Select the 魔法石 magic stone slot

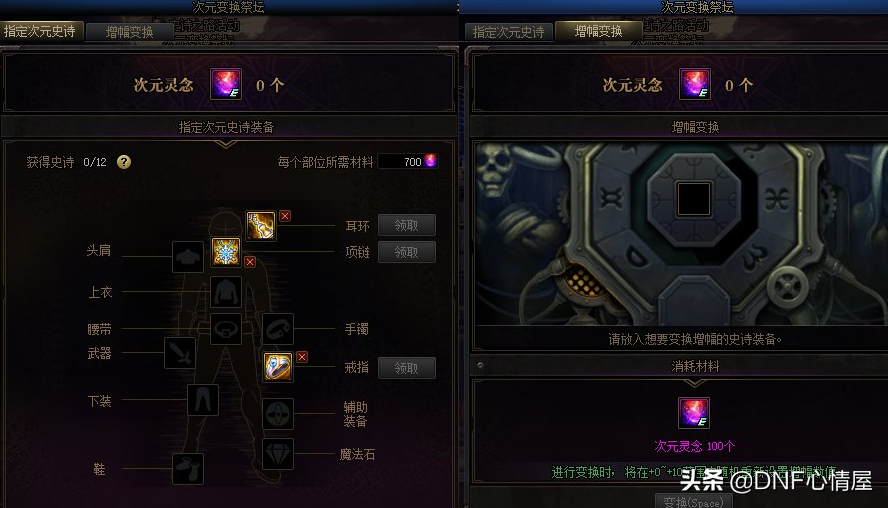pyautogui.click(x=278, y=454)
